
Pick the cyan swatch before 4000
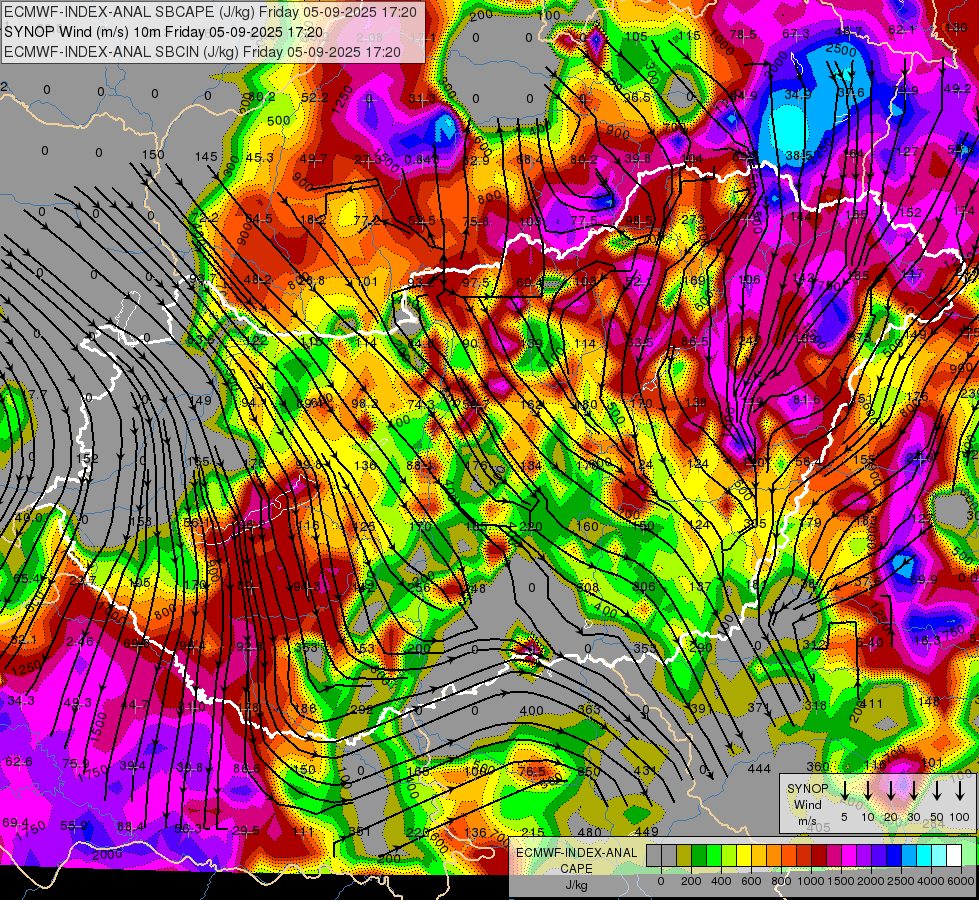924,856
